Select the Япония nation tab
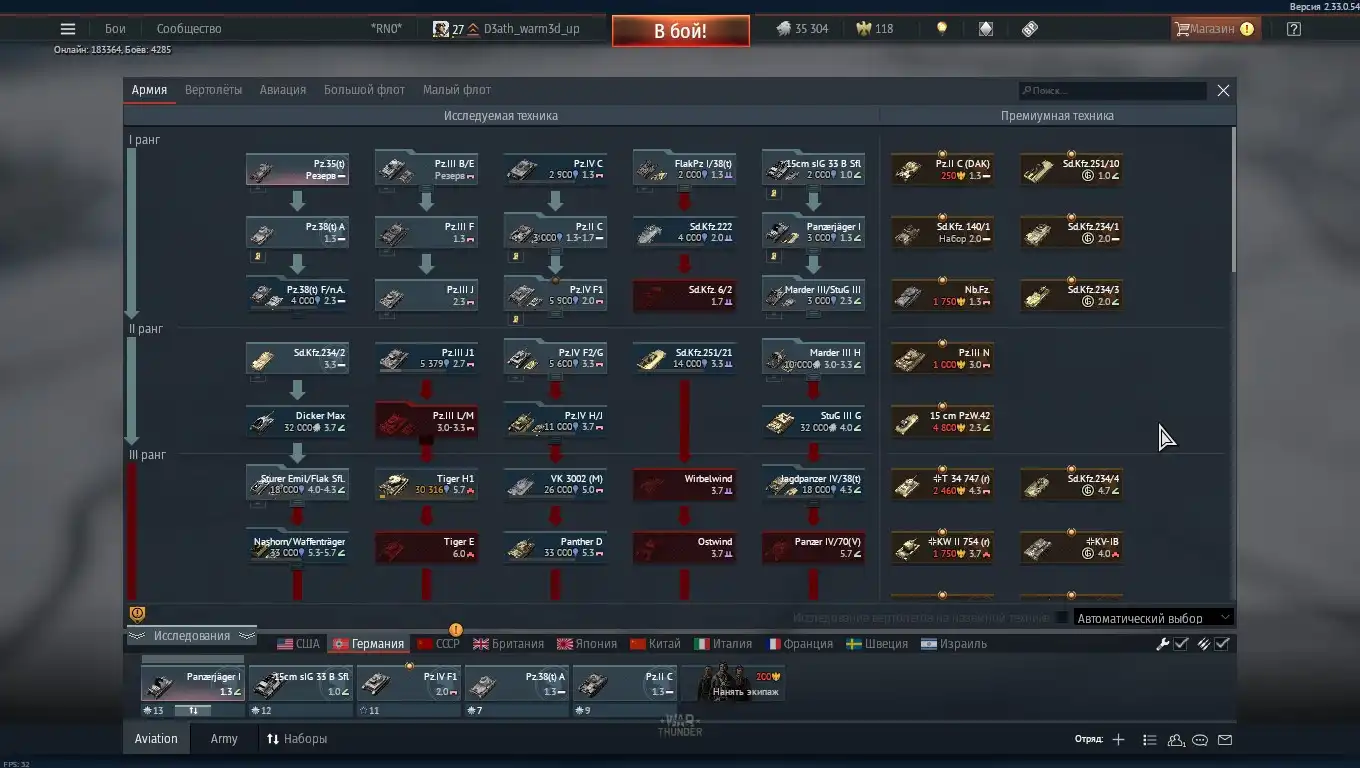This screenshot has height=768, width=1360. [x=587, y=644]
